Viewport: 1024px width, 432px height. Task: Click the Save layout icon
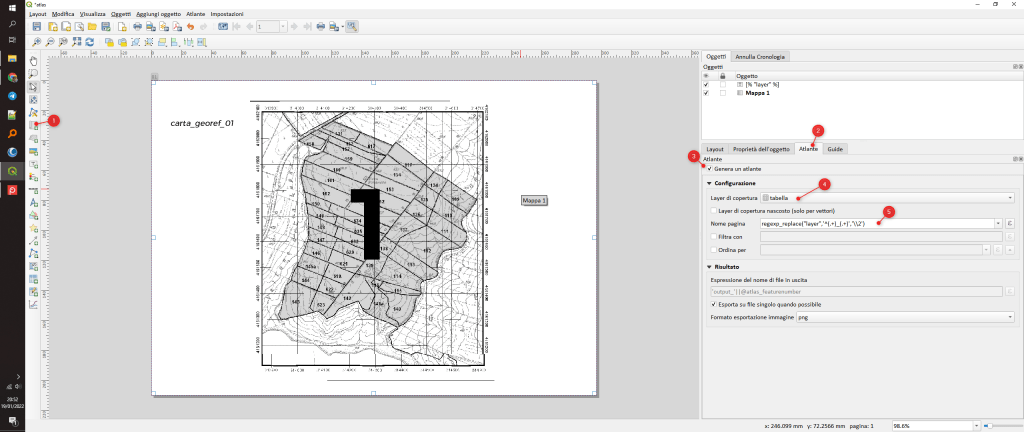(36, 27)
